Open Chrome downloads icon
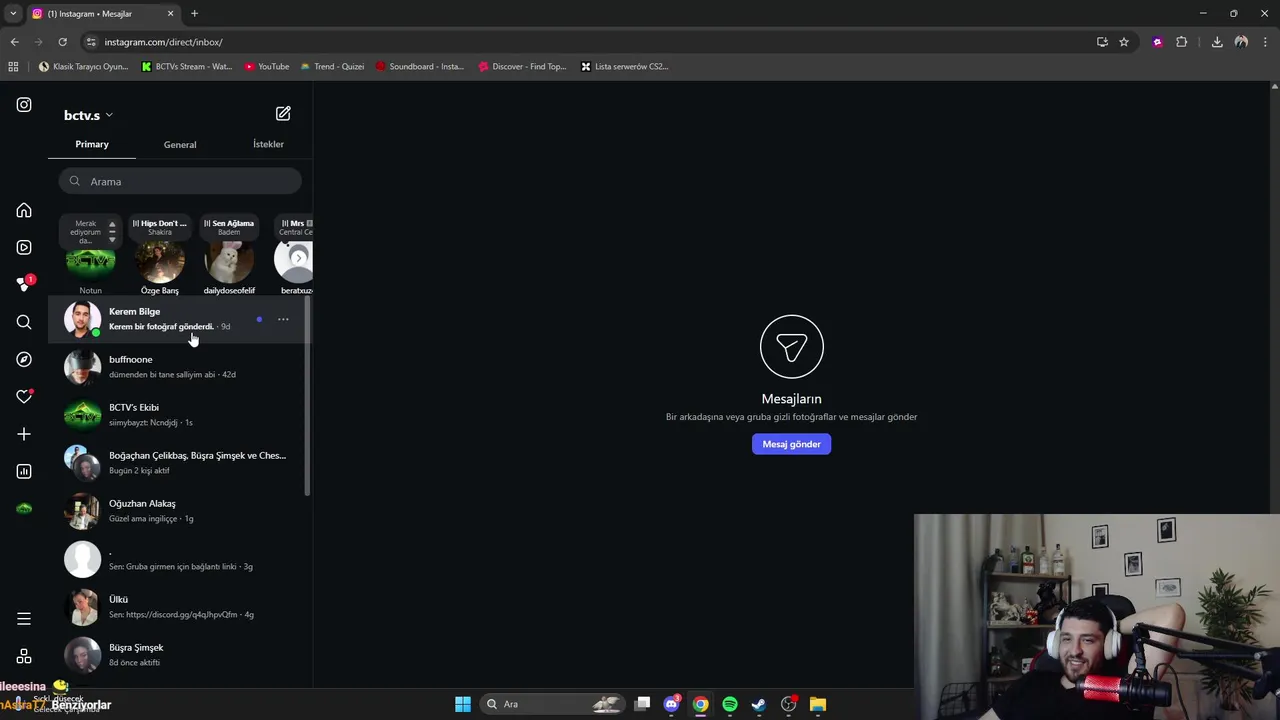The height and width of the screenshot is (720, 1280). pos(1217,42)
